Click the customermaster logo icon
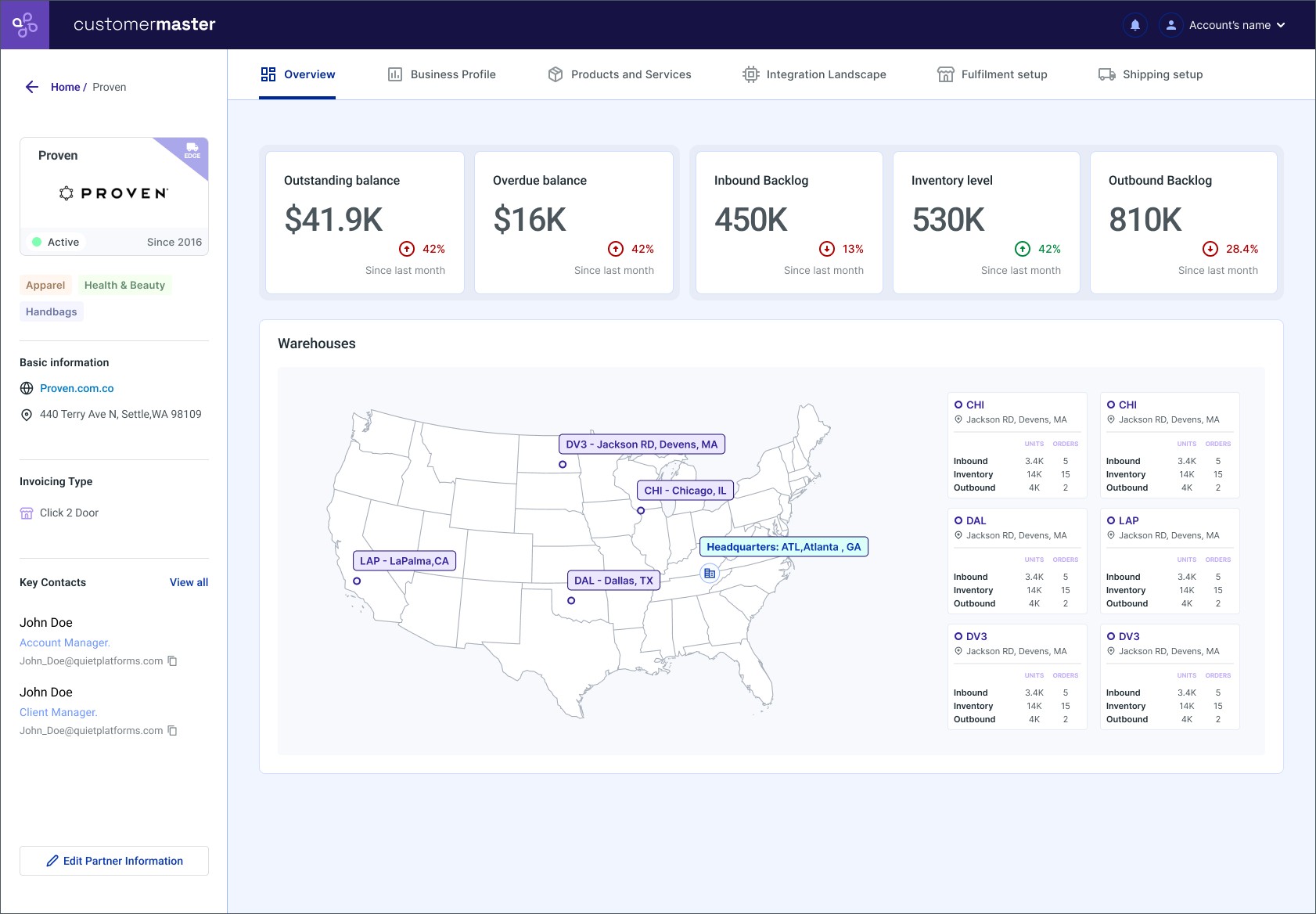 pyautogui.click(x=25, y=25)
